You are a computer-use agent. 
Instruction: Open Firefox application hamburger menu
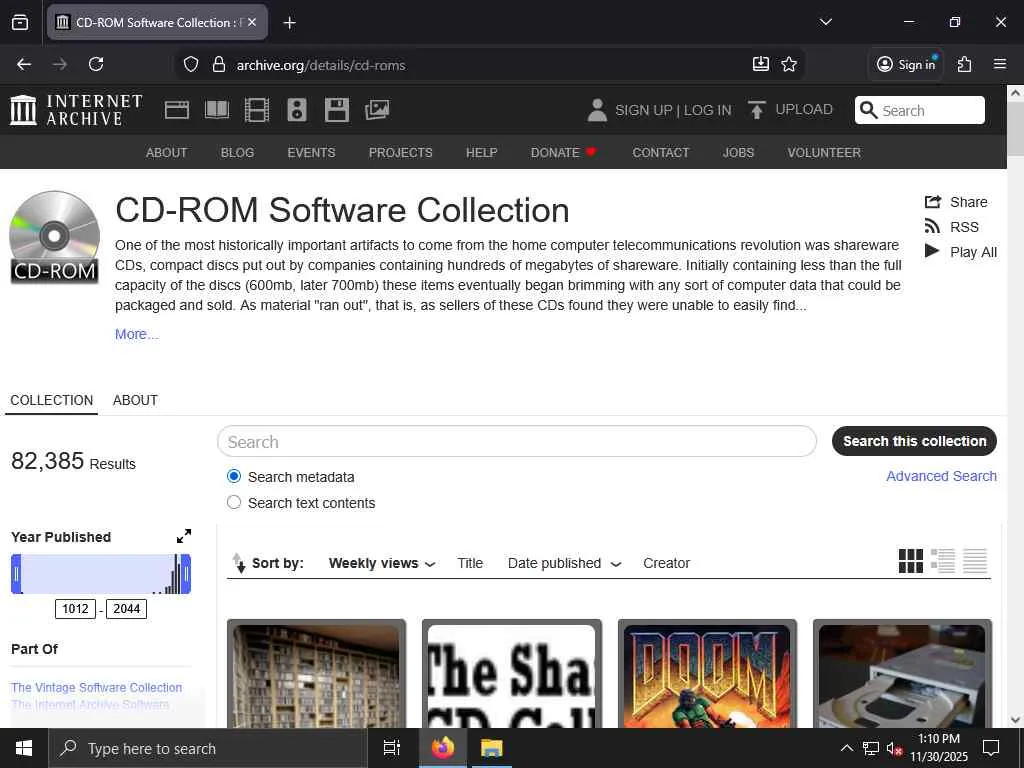coord(1000,64)
